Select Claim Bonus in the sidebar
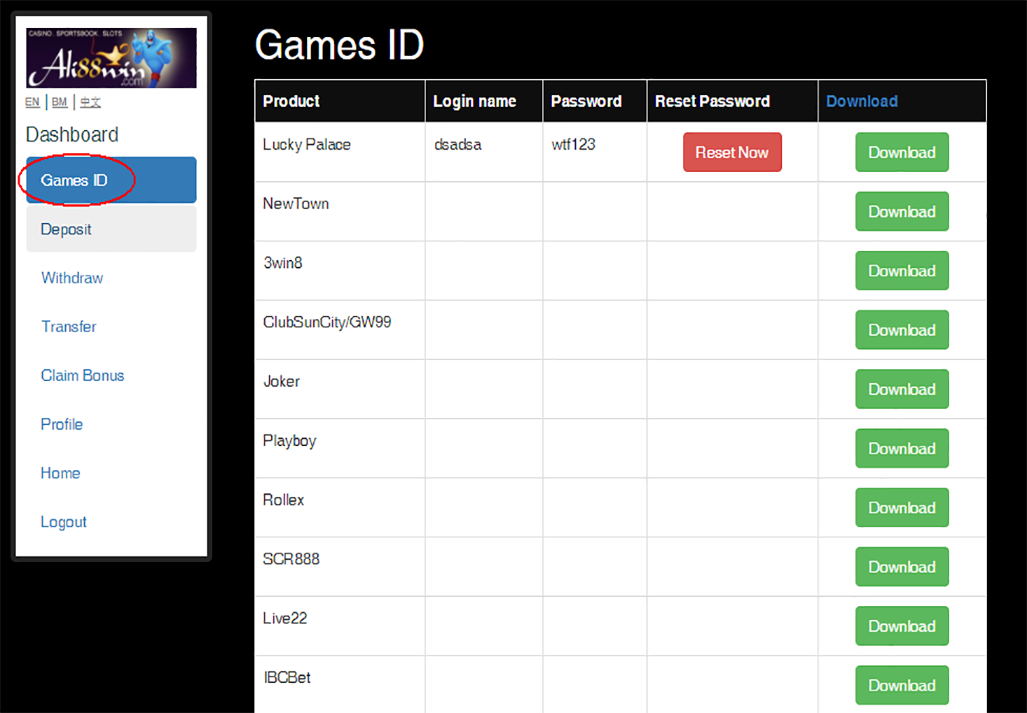The height and width of the screenshot is (713, 1027). tap(83, 376)
